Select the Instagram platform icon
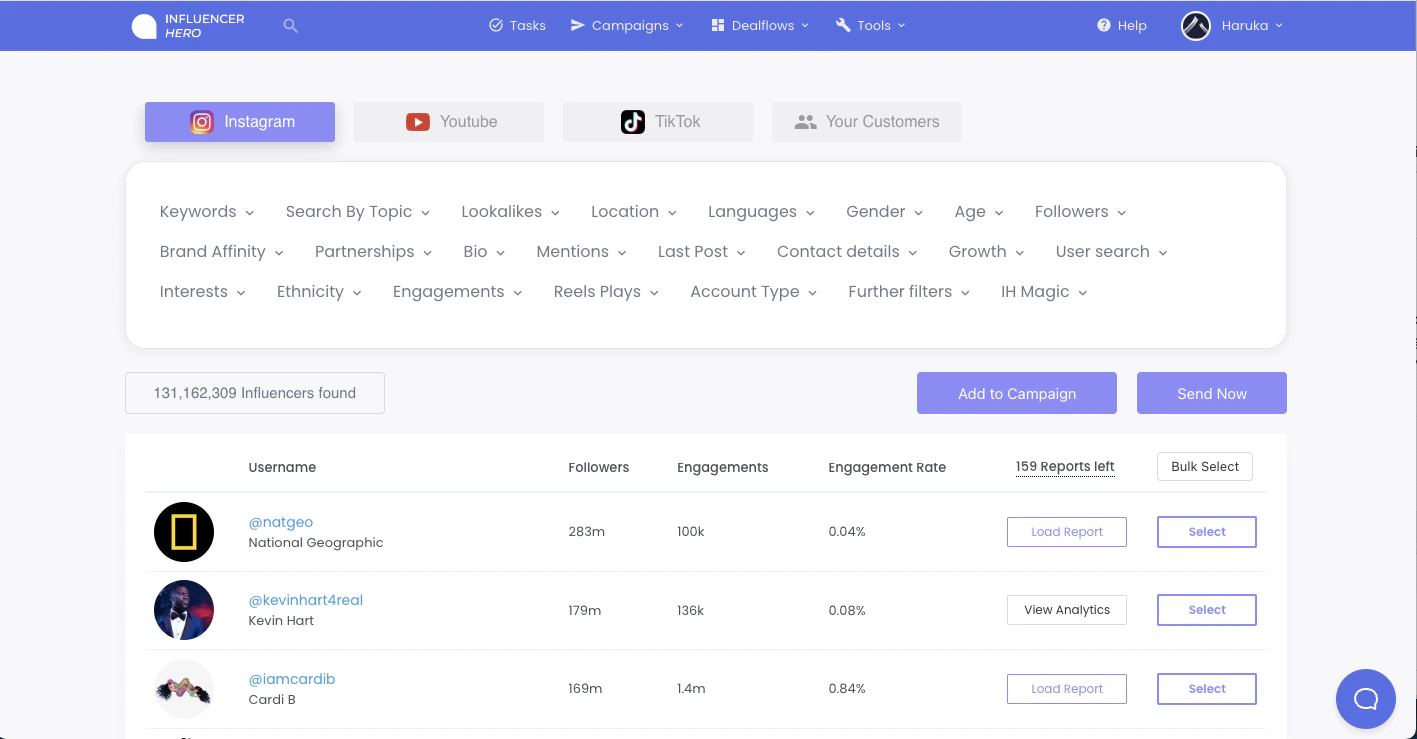This screenshot has height=739, width=1417. pyautogui.click(x=202, y=121)
